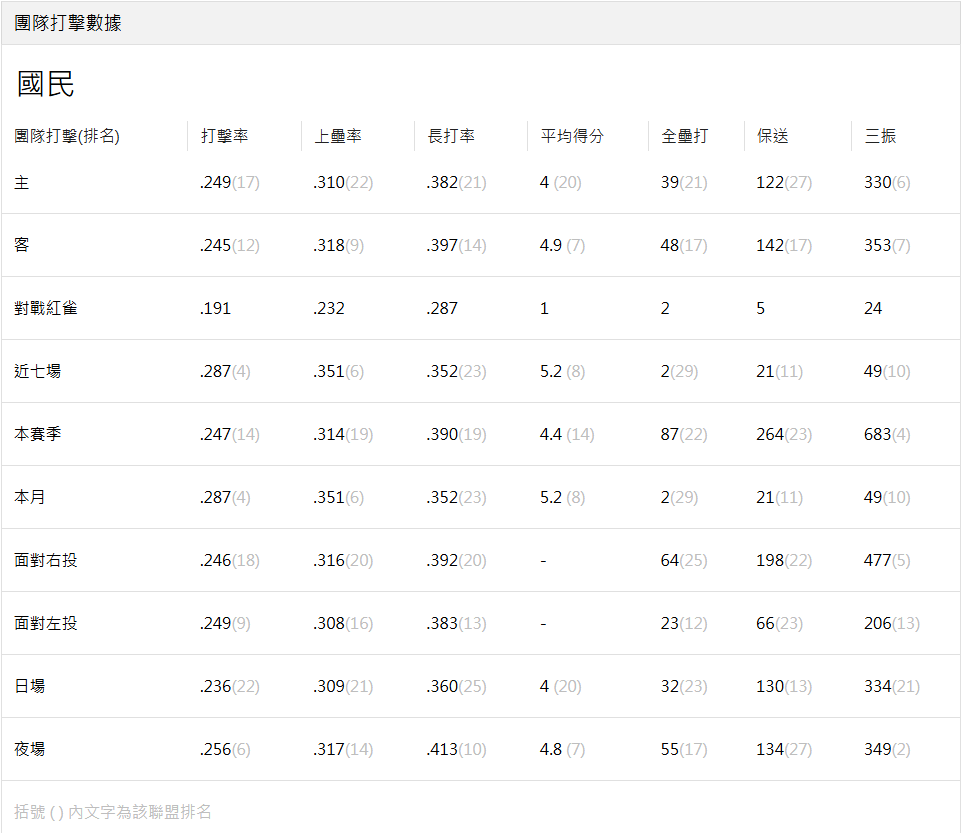Click slugging .390(19) in 本賽季 row
961x833 pixels.
point(457,435)
